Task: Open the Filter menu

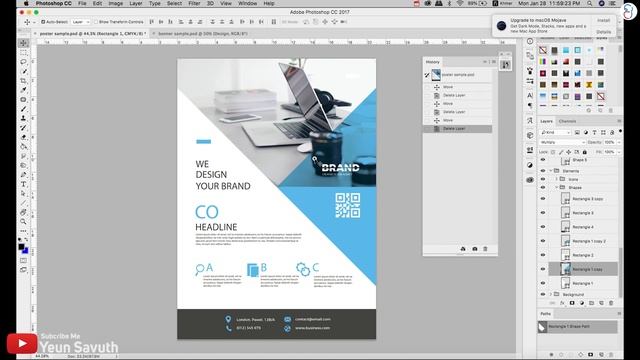Action: [x=194, y=3]
